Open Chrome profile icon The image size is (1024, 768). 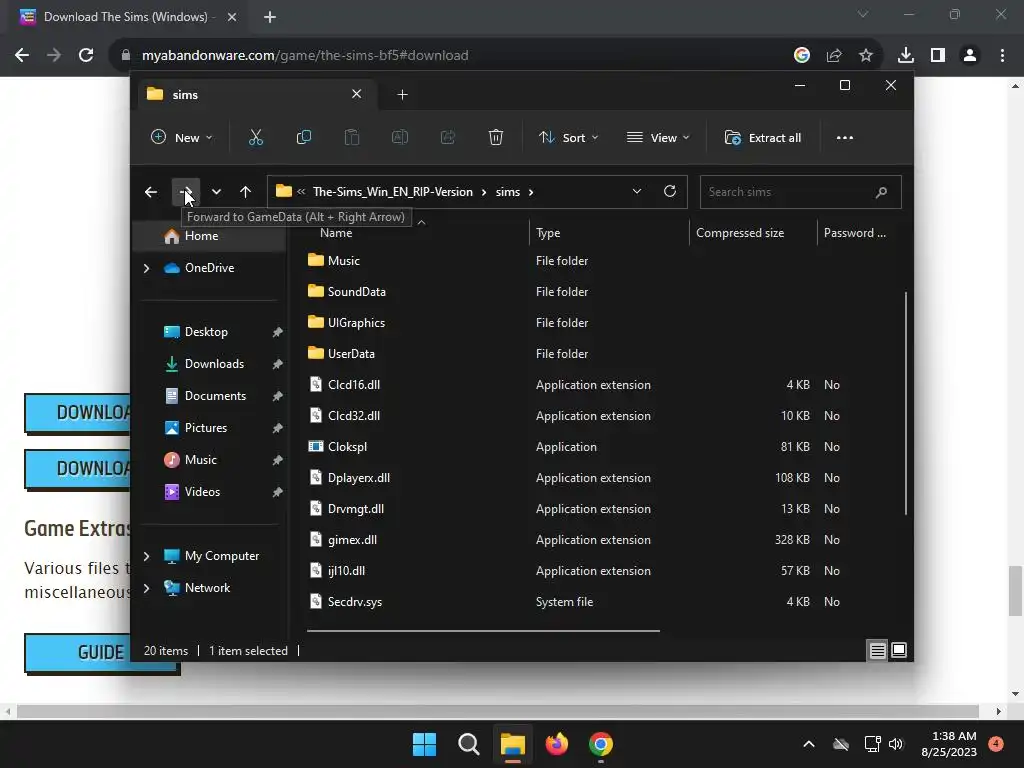[x=970, y=56]
